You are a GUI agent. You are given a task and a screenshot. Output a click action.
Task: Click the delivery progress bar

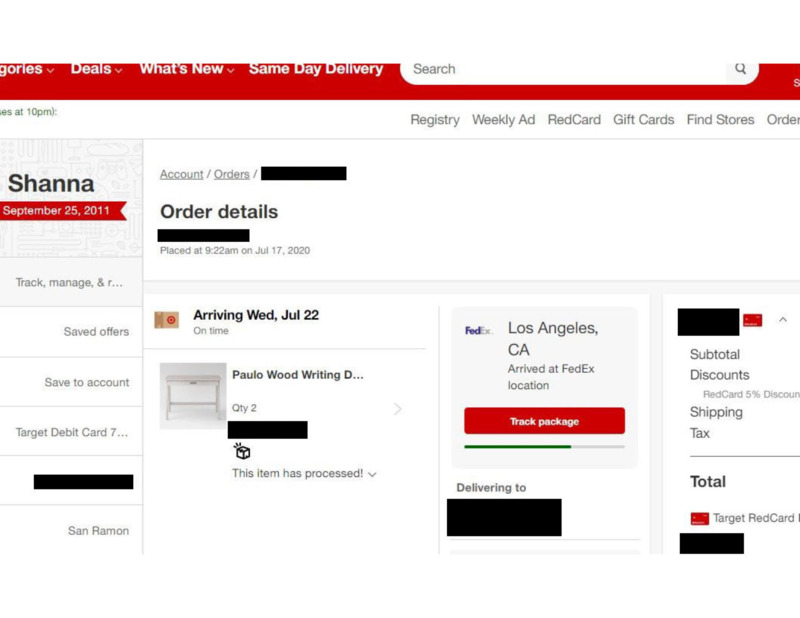pyautogui.click(x=544, y=447)
